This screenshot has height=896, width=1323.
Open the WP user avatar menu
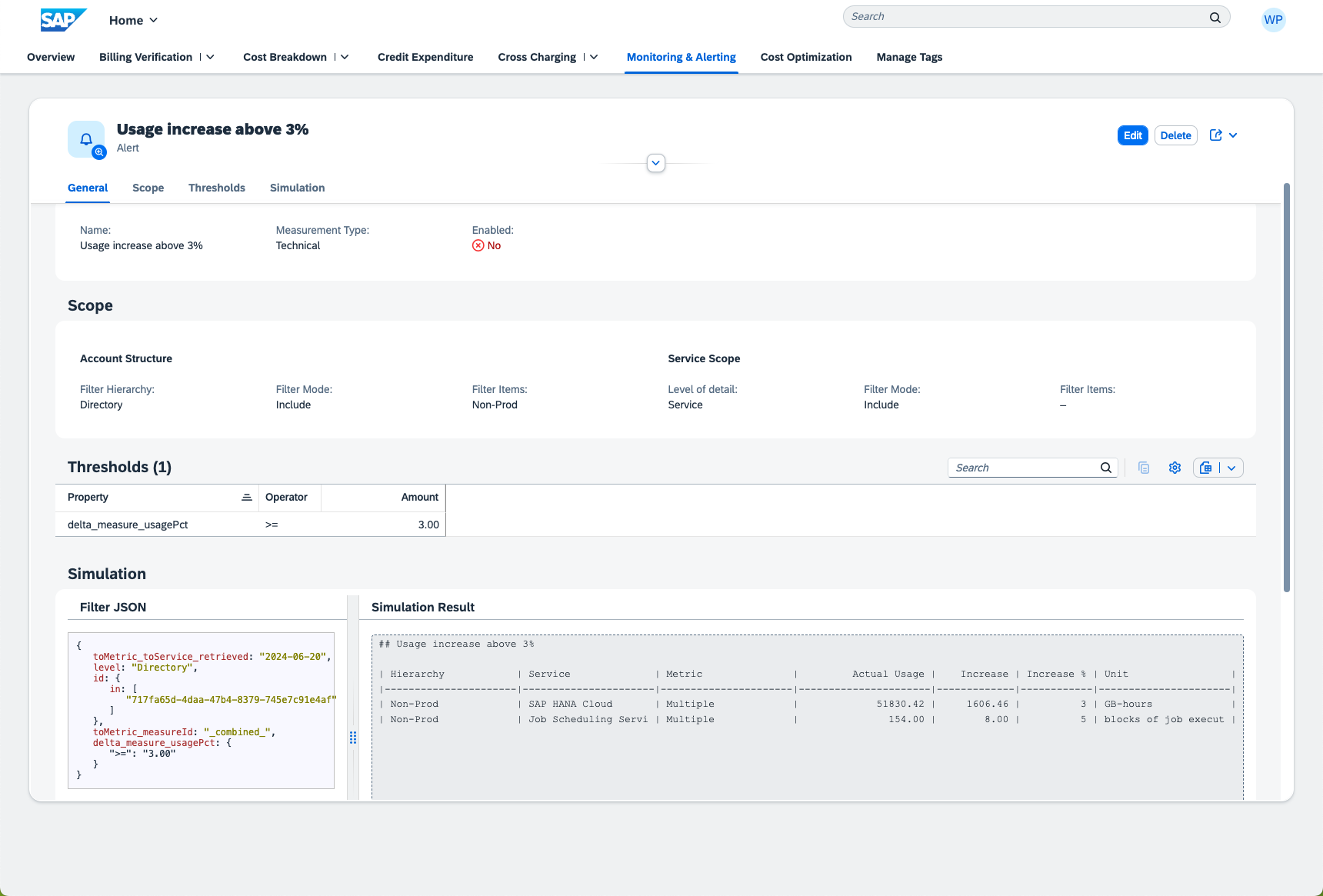click(x=1273, y=20)
